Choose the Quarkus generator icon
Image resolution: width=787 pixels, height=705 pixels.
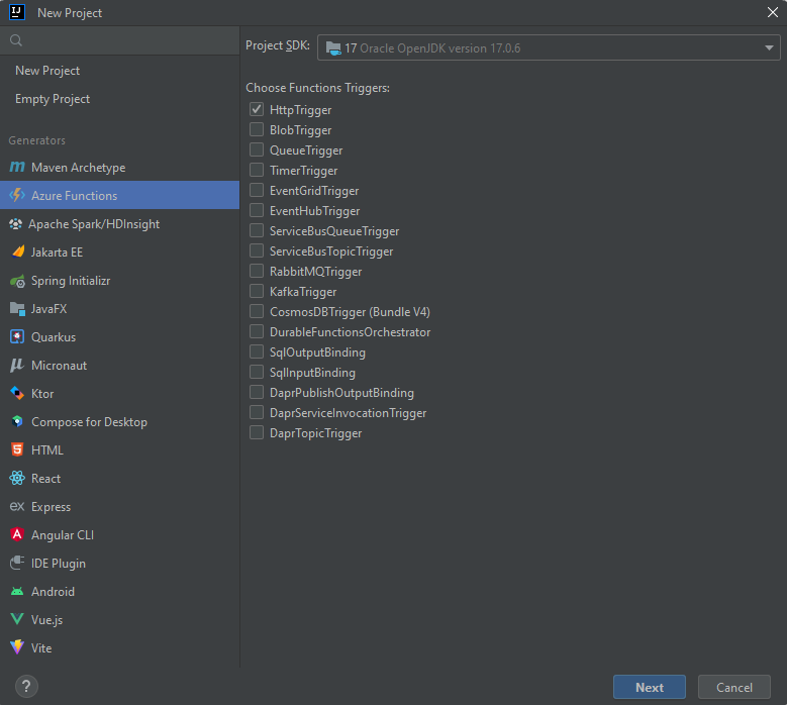tap(17, 337)
